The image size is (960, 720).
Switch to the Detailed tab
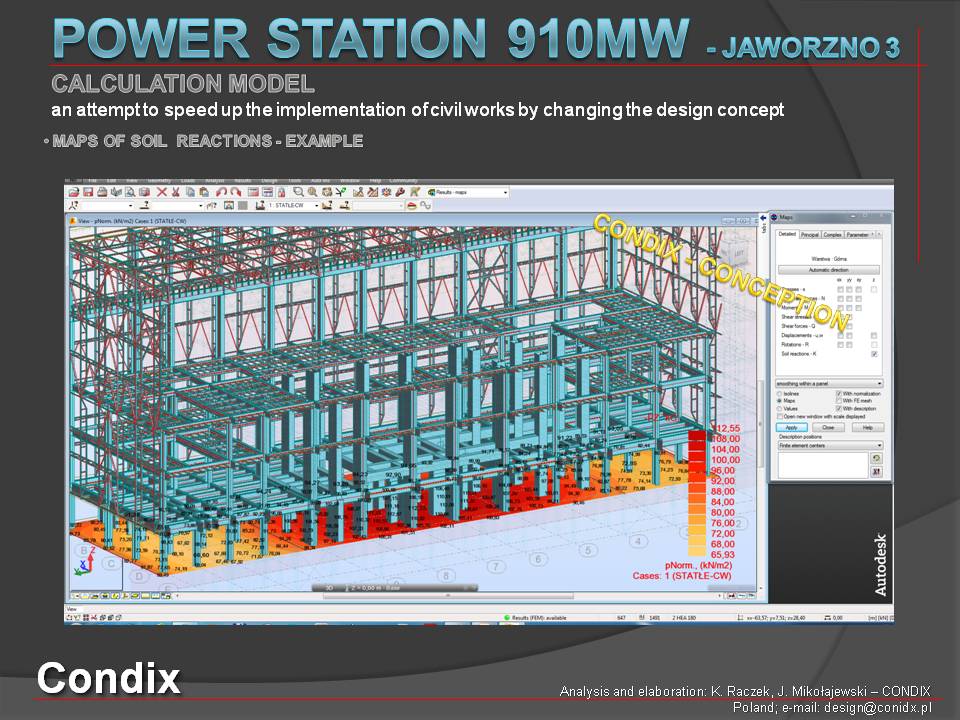[787, 234]
